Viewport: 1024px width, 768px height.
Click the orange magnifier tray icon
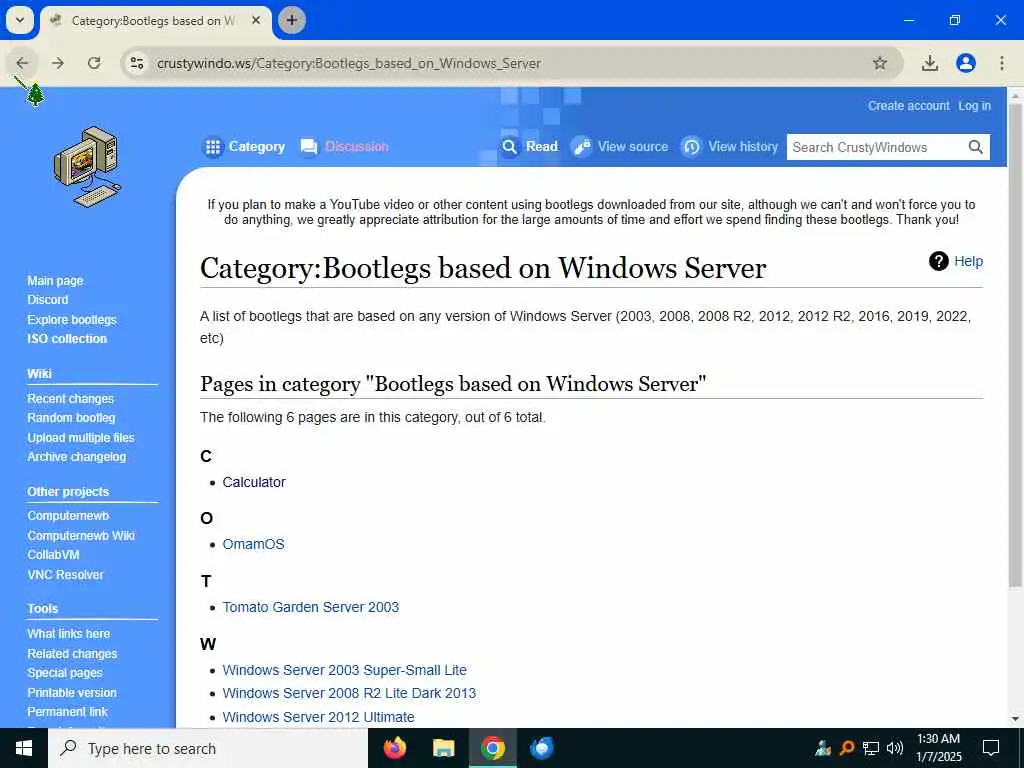(846, 748)
